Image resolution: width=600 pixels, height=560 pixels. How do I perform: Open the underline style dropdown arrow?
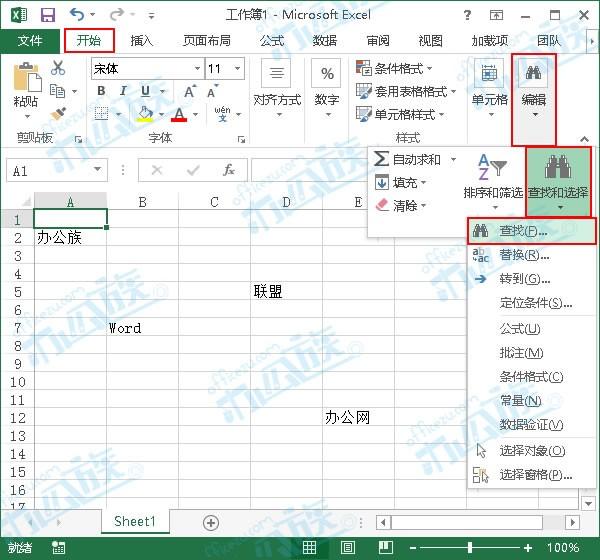click(x=162, y=91)
